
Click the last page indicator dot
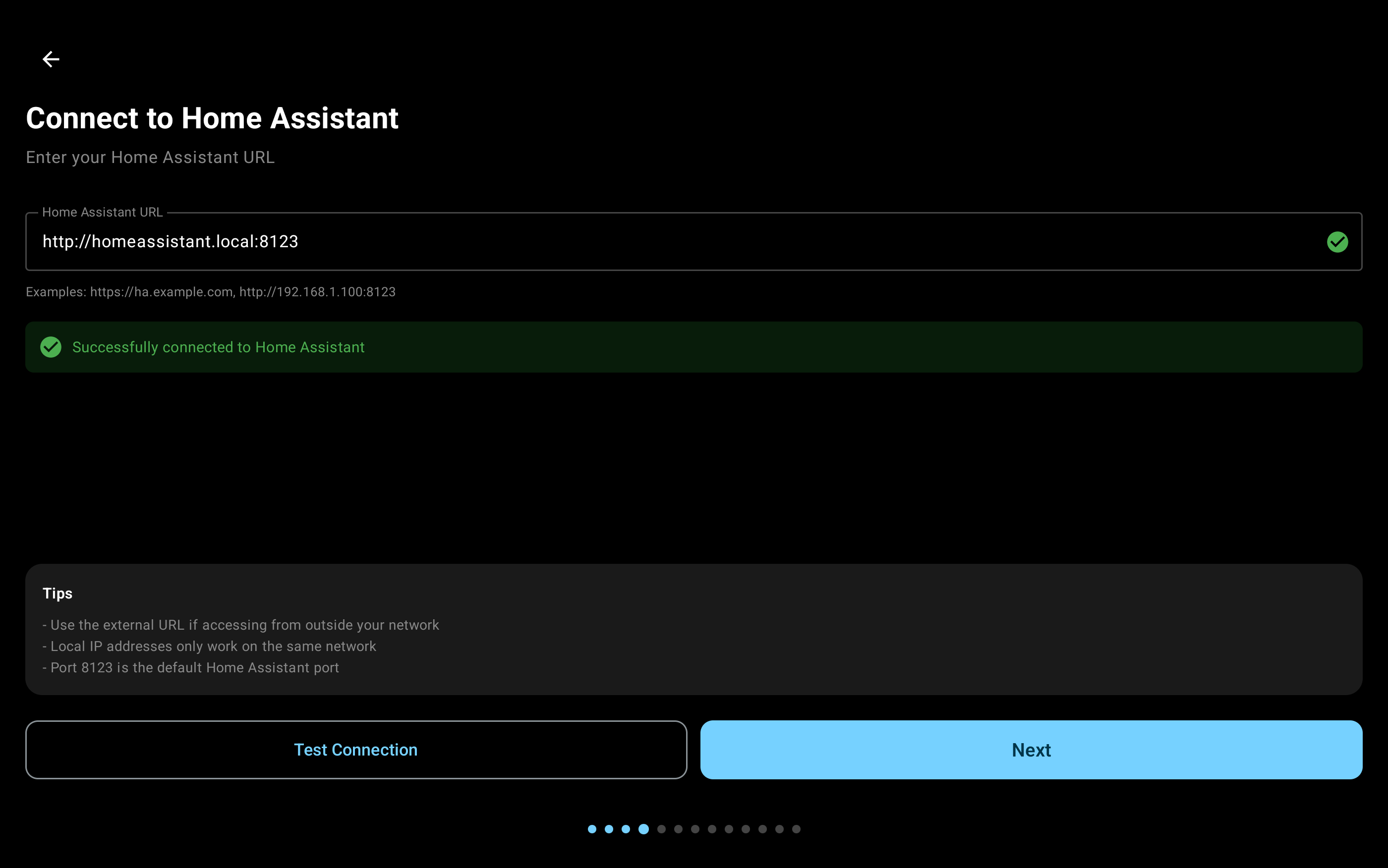796,829
